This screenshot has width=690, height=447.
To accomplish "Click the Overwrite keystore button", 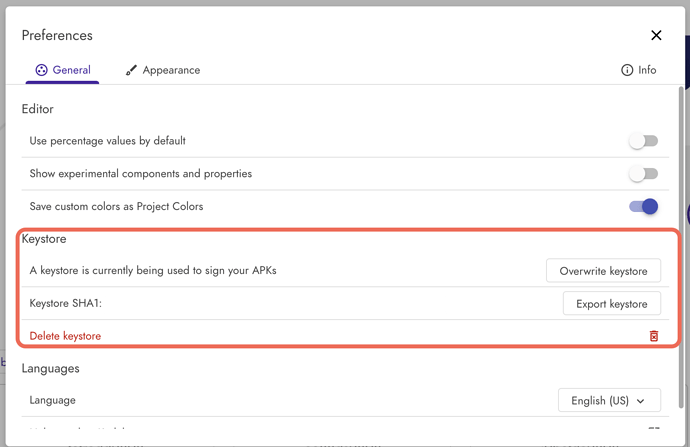I will (x=603, y=270).
